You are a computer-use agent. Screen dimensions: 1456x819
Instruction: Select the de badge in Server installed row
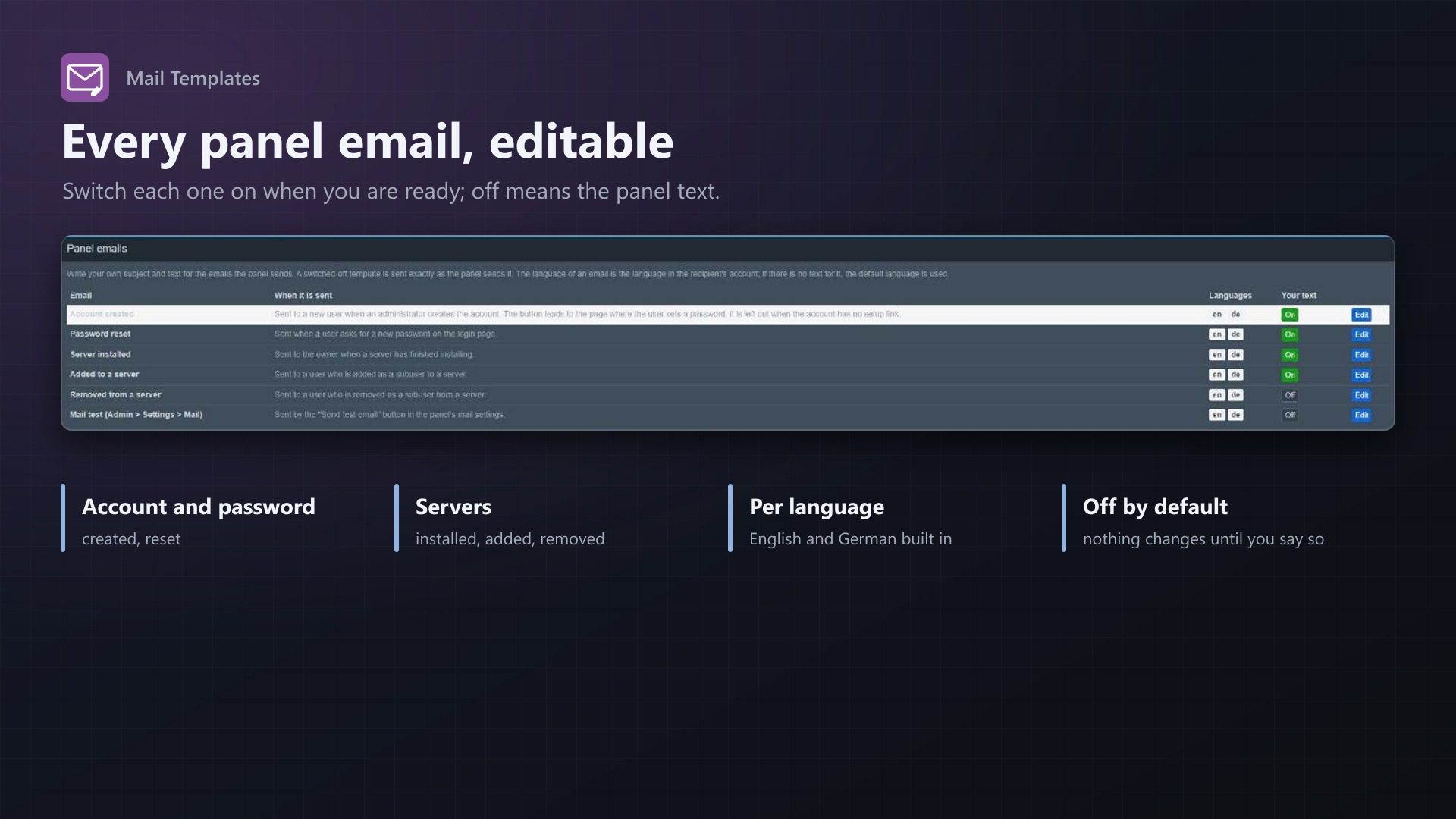click(x=1235, y=354)
